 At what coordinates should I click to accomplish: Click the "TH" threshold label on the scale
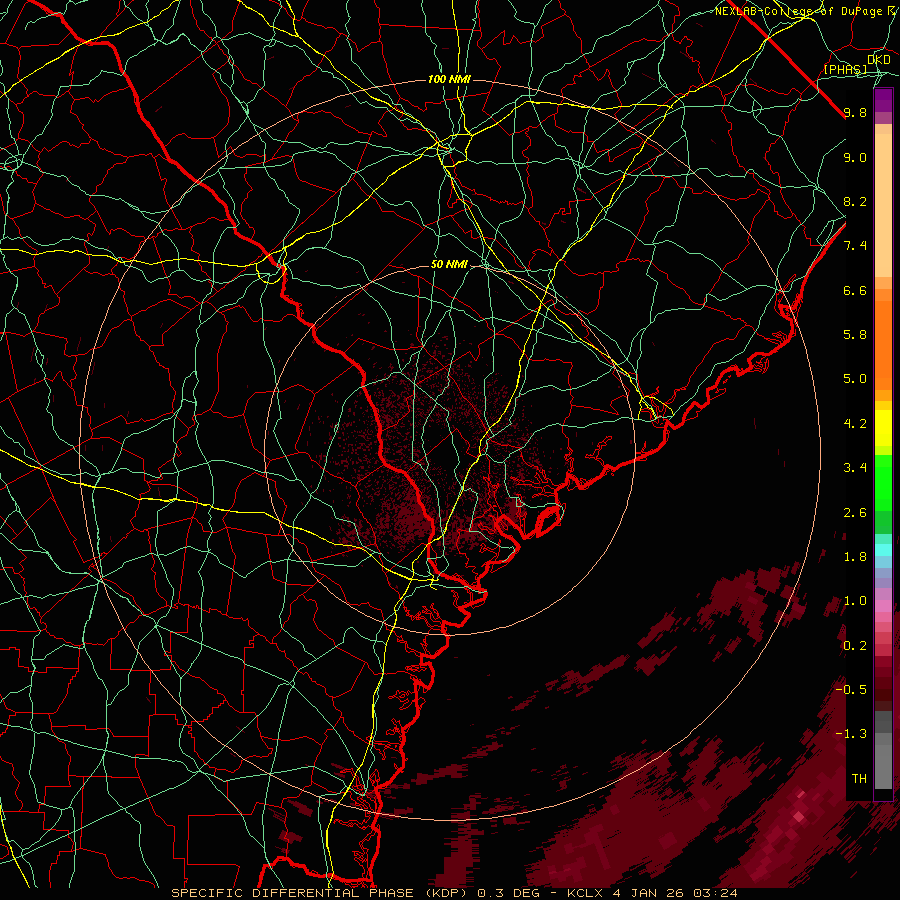point(859,778)
